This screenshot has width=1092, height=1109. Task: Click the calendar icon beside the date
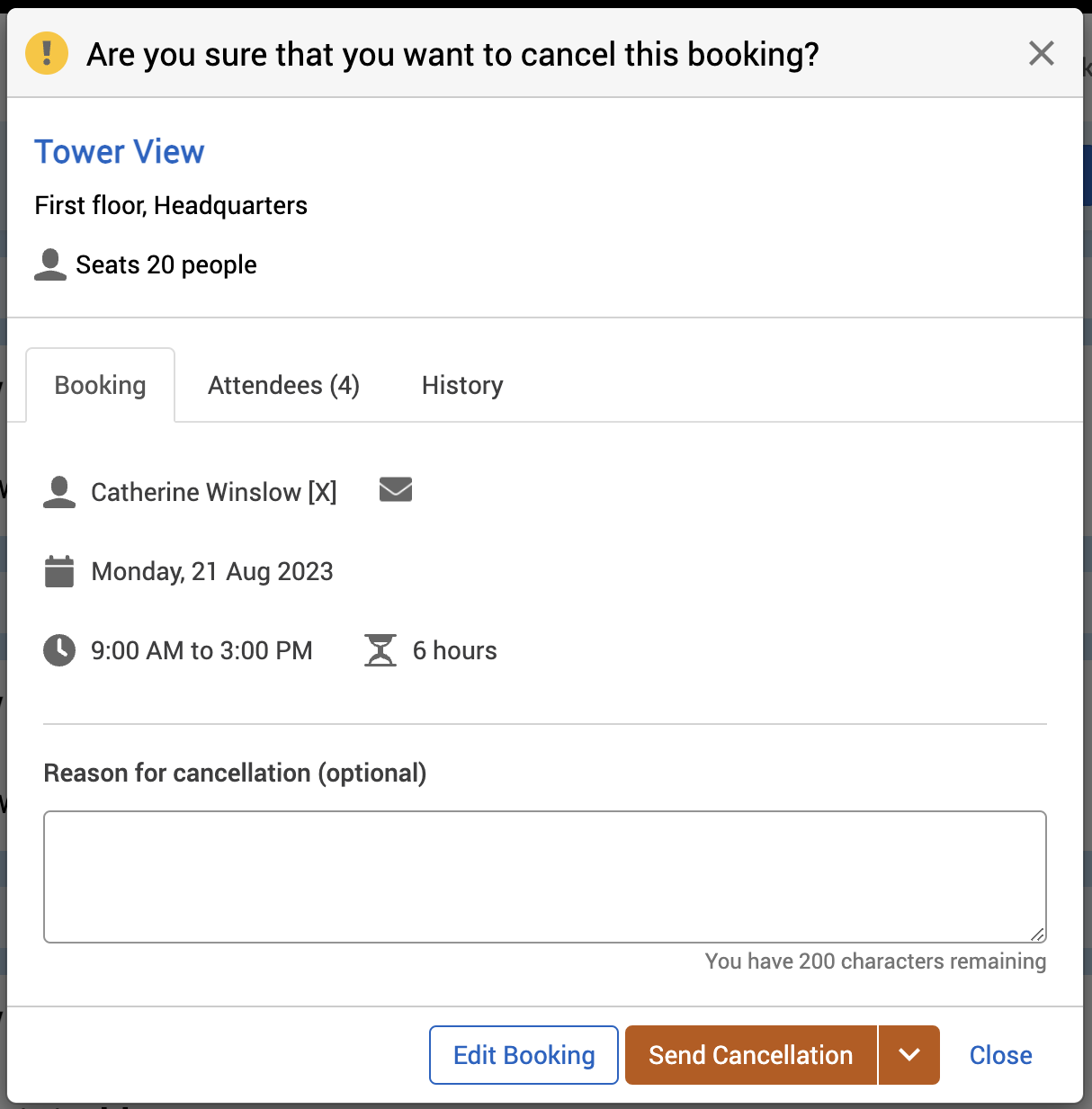[59, 571]
